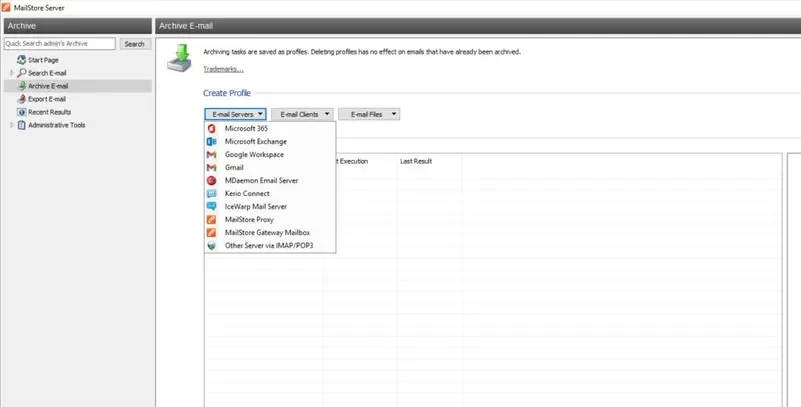Click the Gmail envelope icon
The height and width of the screenshot is (407, 801).
click(211, 168)
